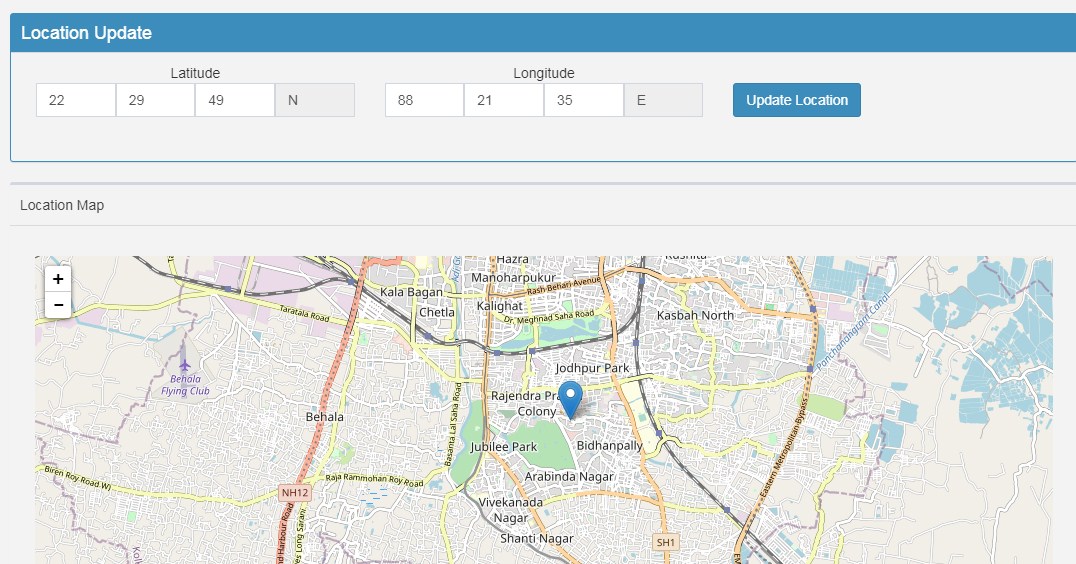The width and height of the screenshot is (1076, 564).
Task: Focus the latitude seconds field
Action: point(235,100)
